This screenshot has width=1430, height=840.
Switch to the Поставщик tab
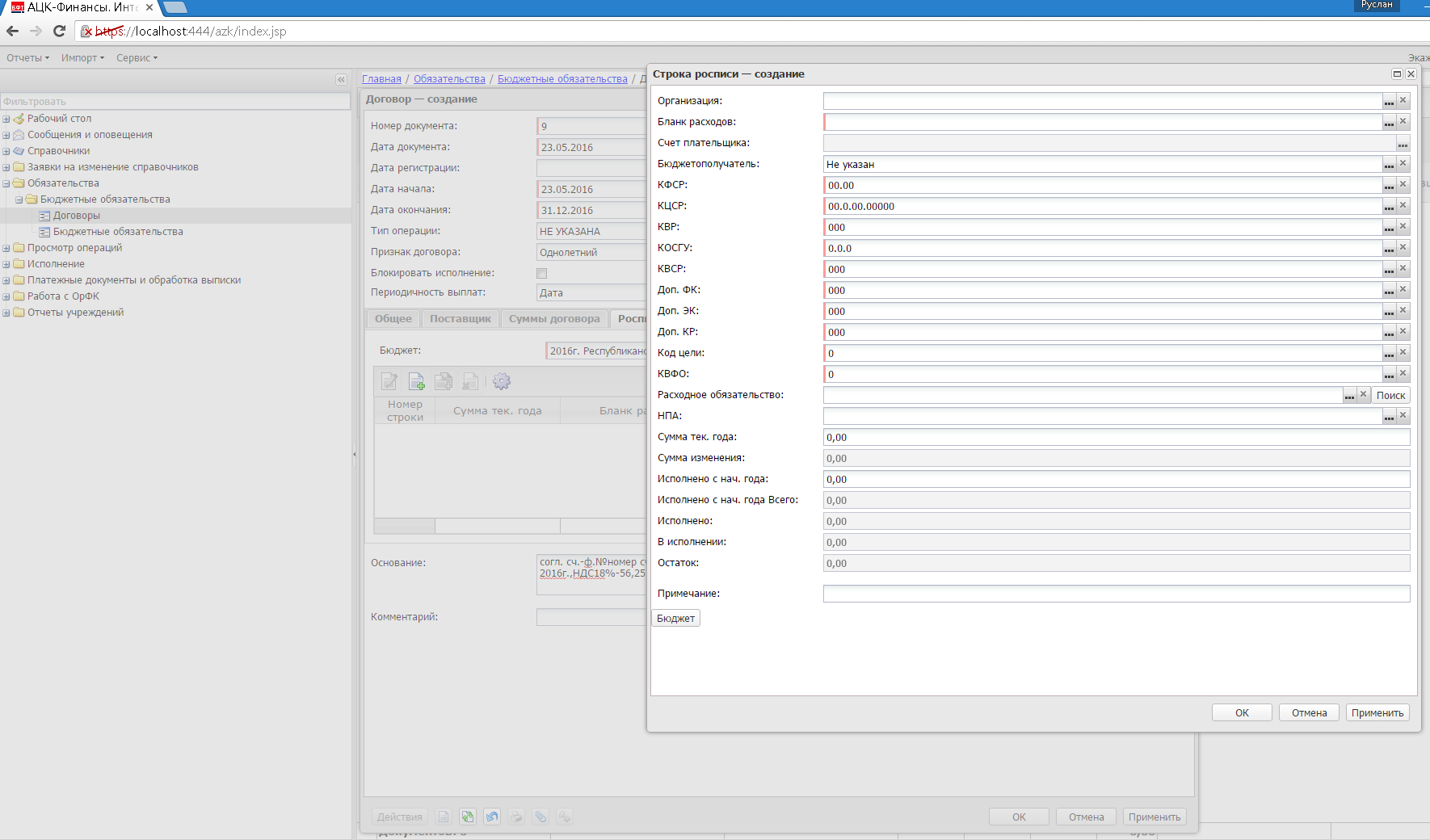[x=460, y=319]
